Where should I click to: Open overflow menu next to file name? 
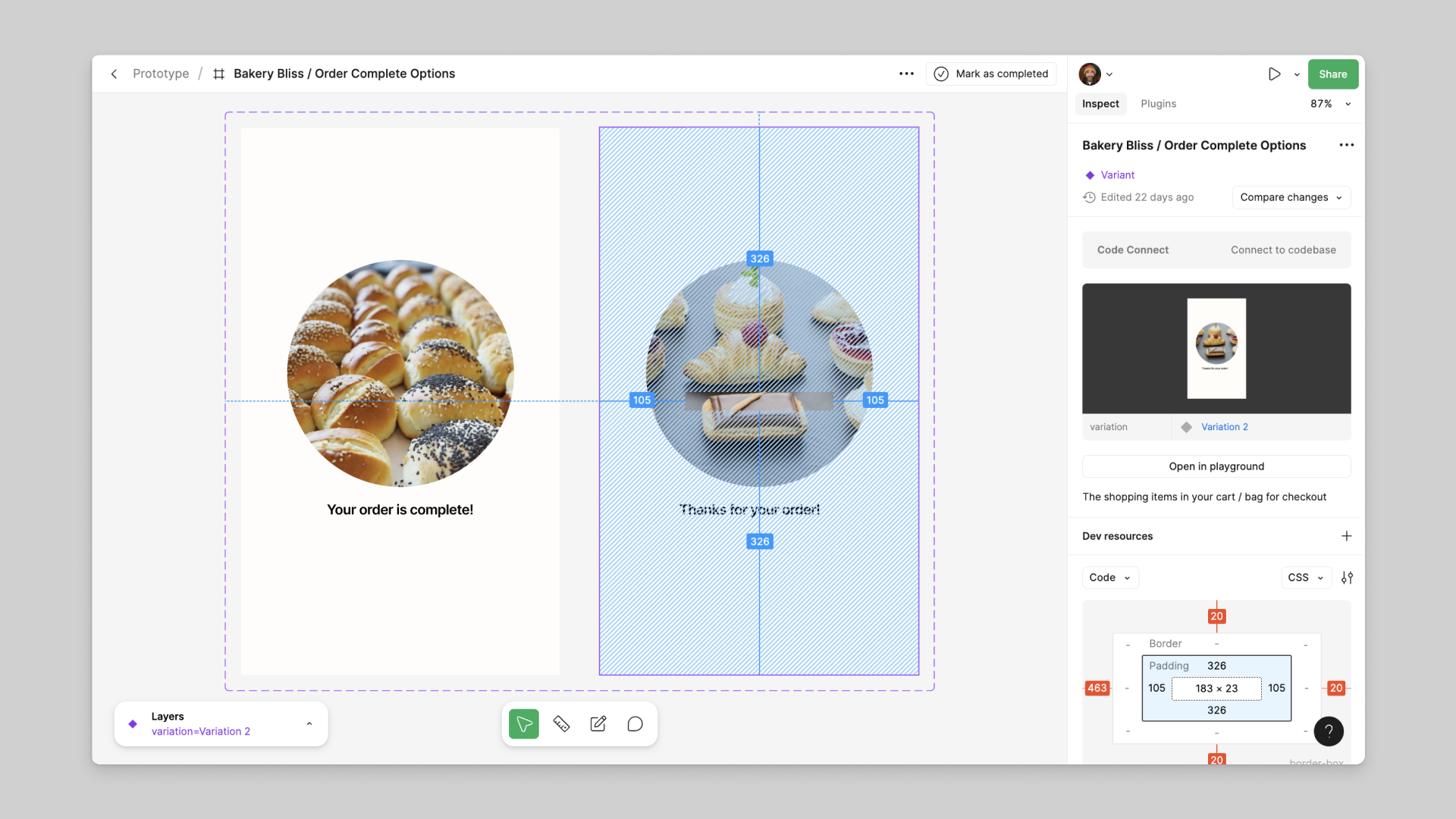pos(906,74)
